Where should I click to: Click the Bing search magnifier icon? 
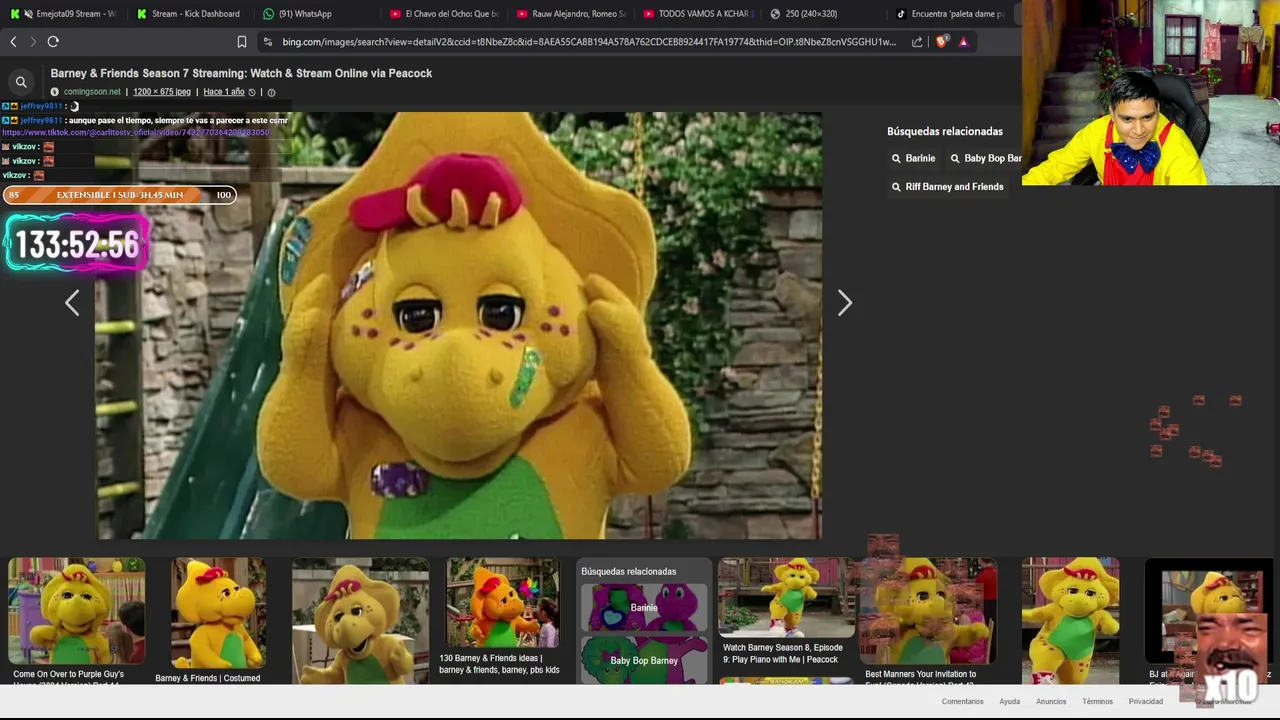[x=21, y=82]
